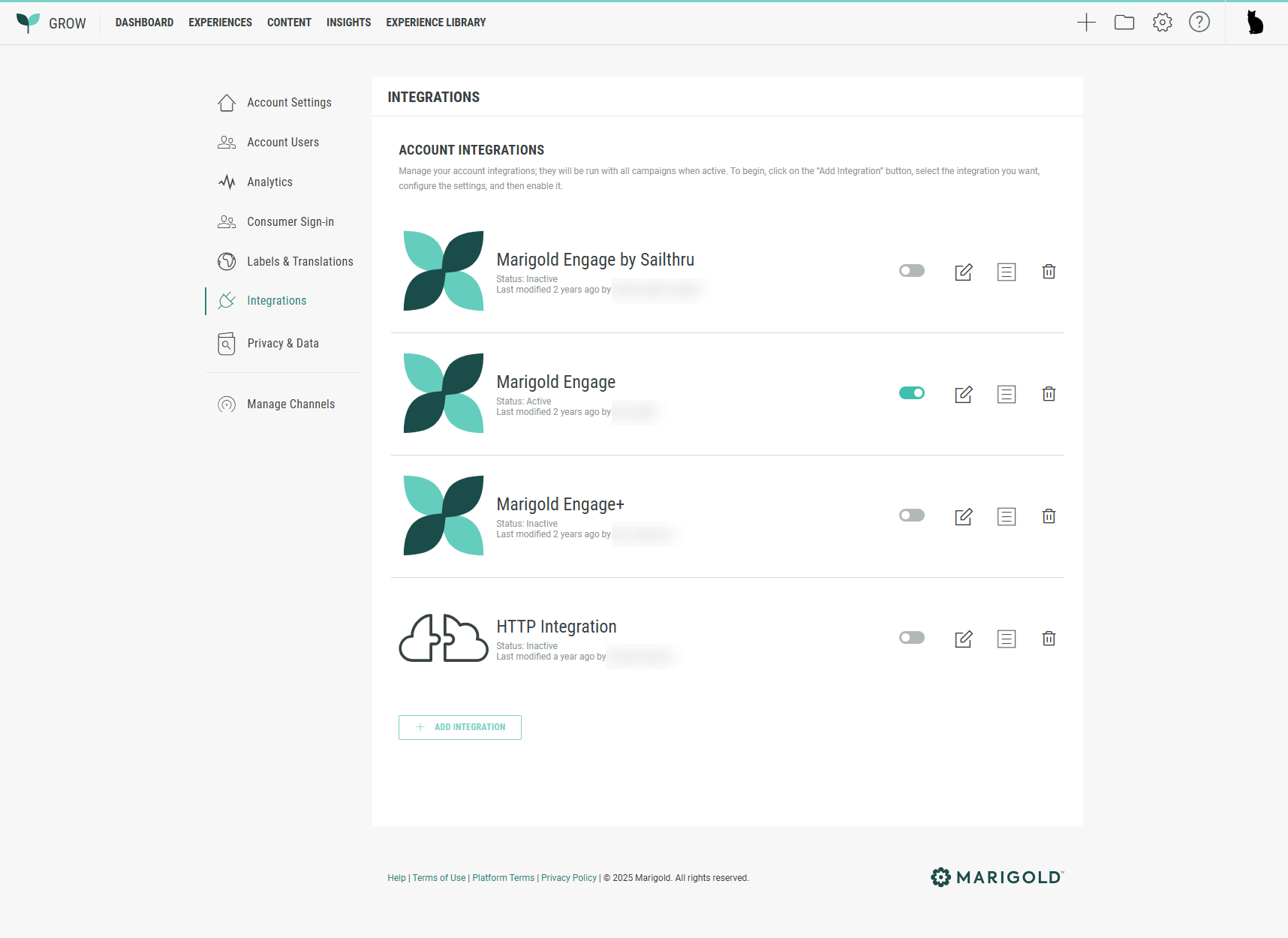
Task: Open logs for Marigold Engage integration
Action: [1006, 394]
